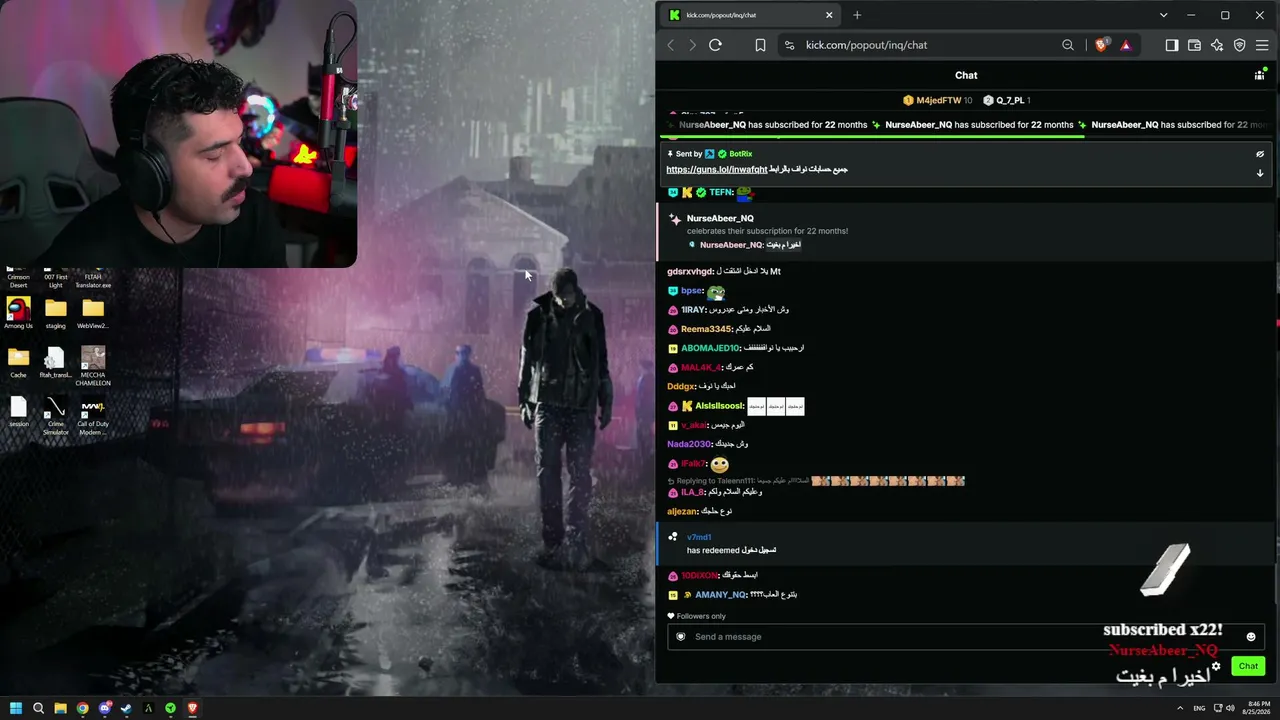Open the guns.lol/inwafqht link
This screenshot has width=1280, height=720.
(x=717, y=170)
